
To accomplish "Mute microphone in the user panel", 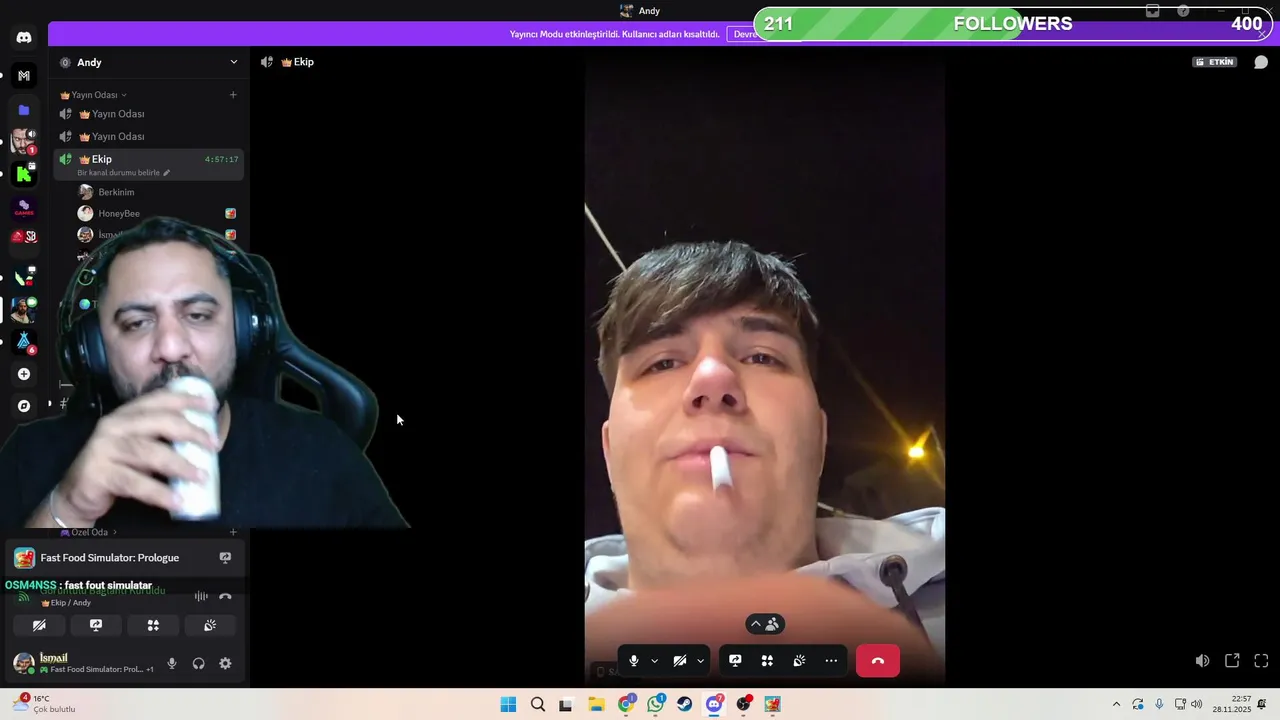I will 172,663.
